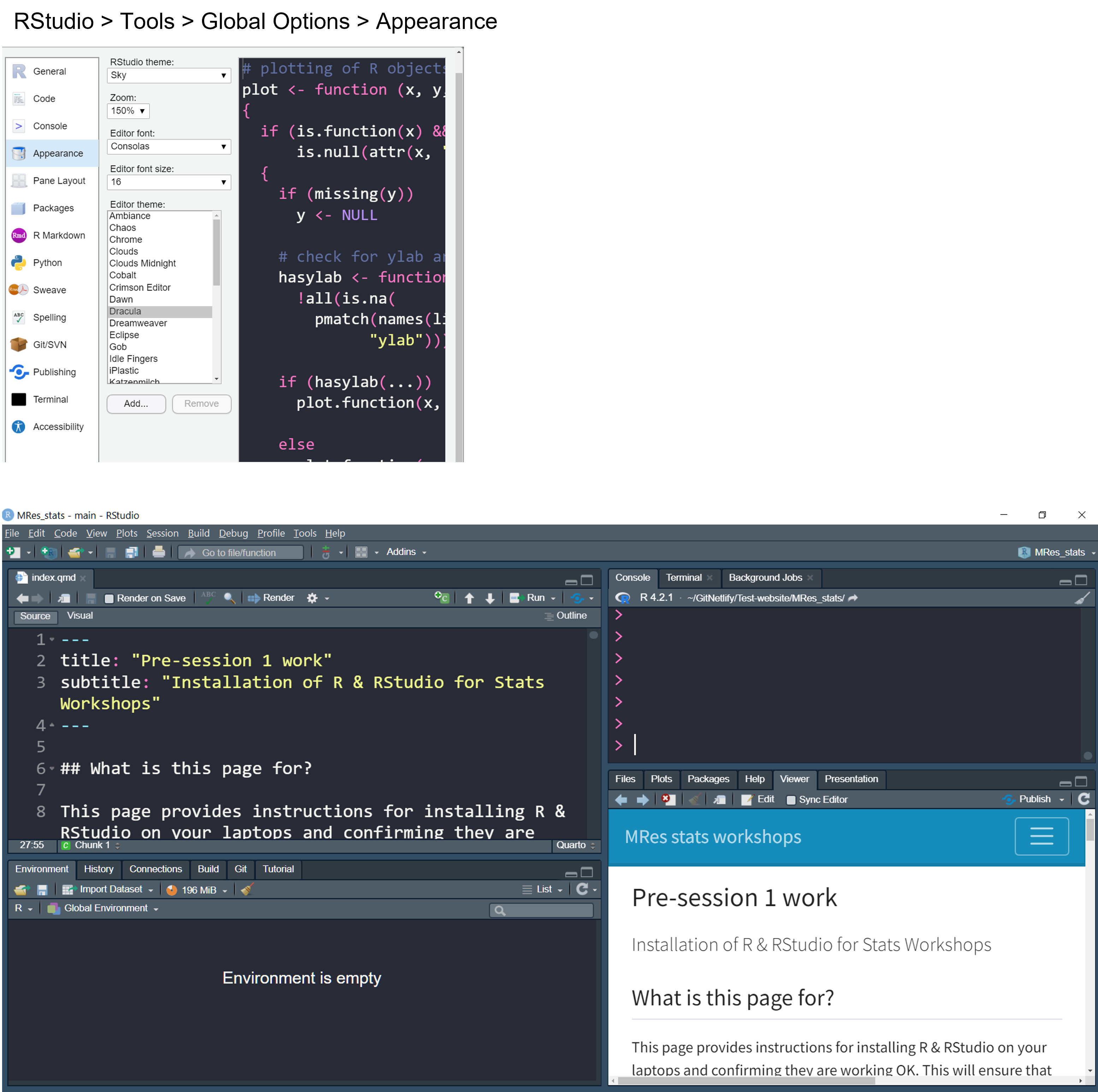Toggle Render on Save checkbox
1098x1092 pixels.
click(109, 599)
